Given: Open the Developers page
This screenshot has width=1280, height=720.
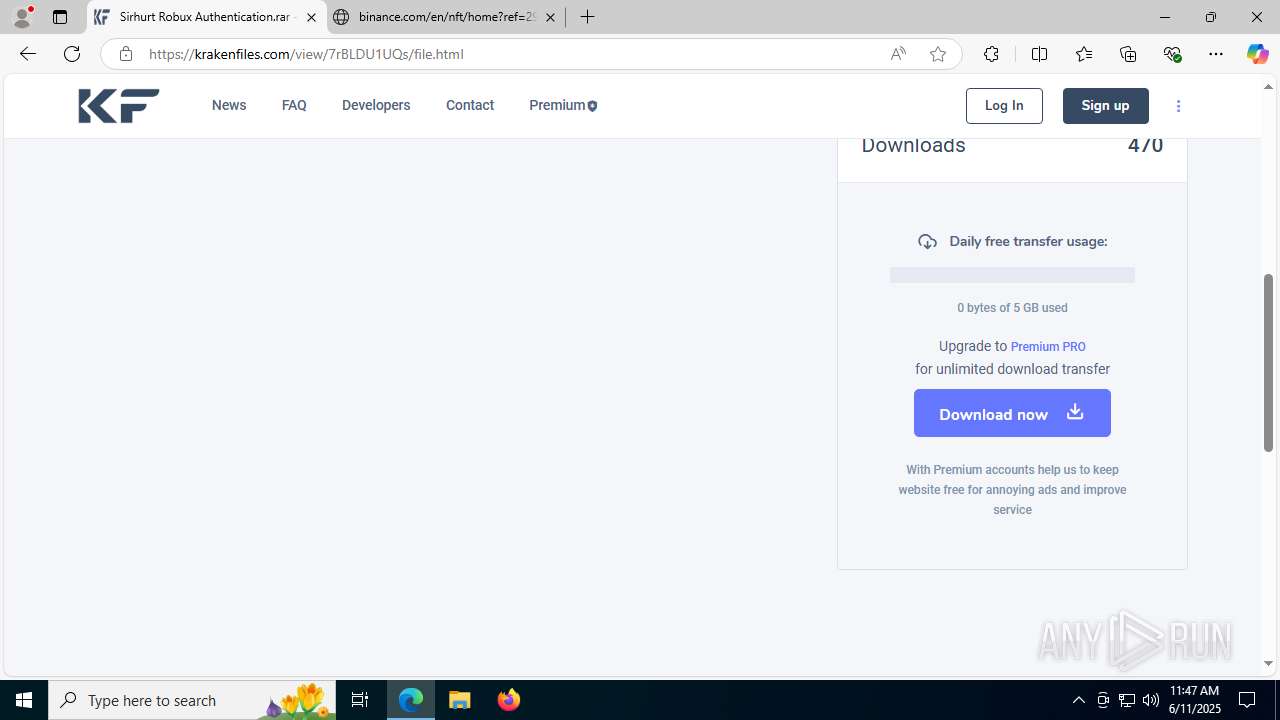Looking at the screenshot, I should [x=376, y=105].
